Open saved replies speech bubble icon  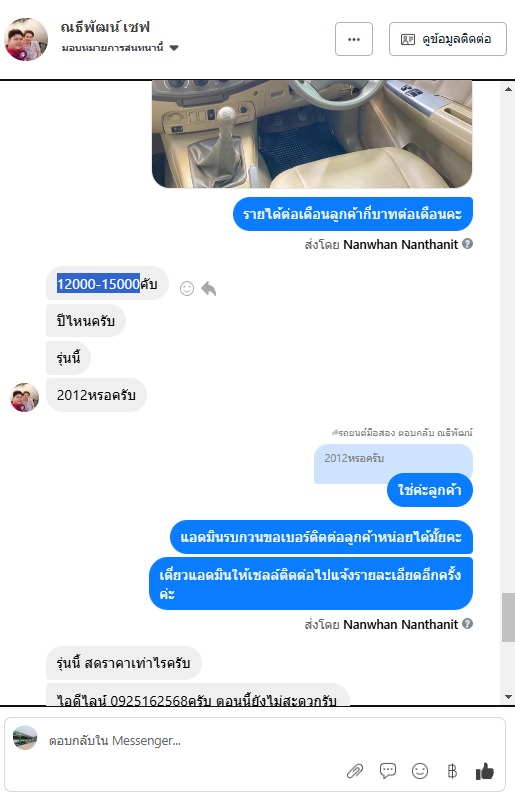tap(387, 770)
